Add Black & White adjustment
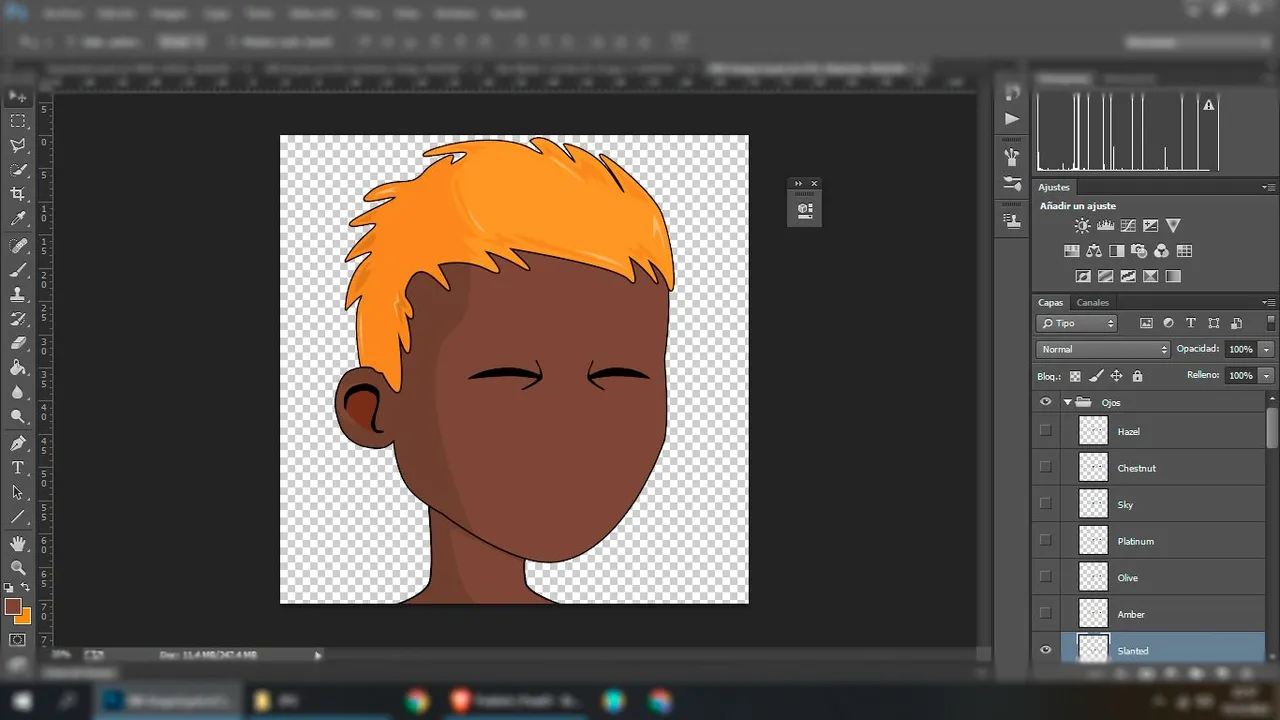Viewport: 1280px width, 720px height. coord(1117,251)
